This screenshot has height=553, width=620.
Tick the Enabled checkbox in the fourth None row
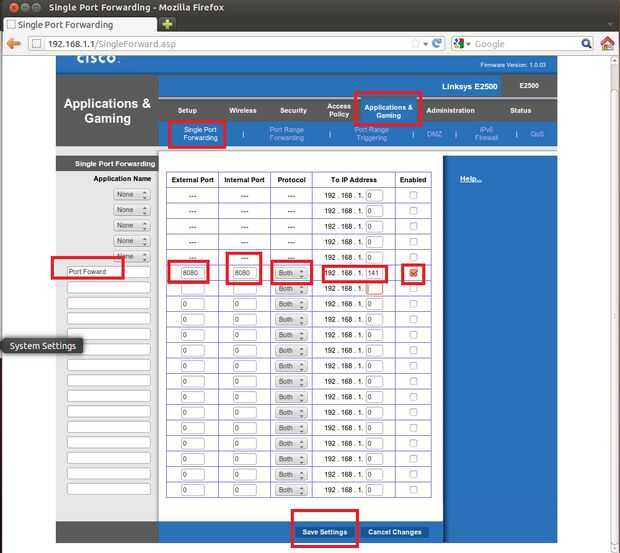point(413,242)
